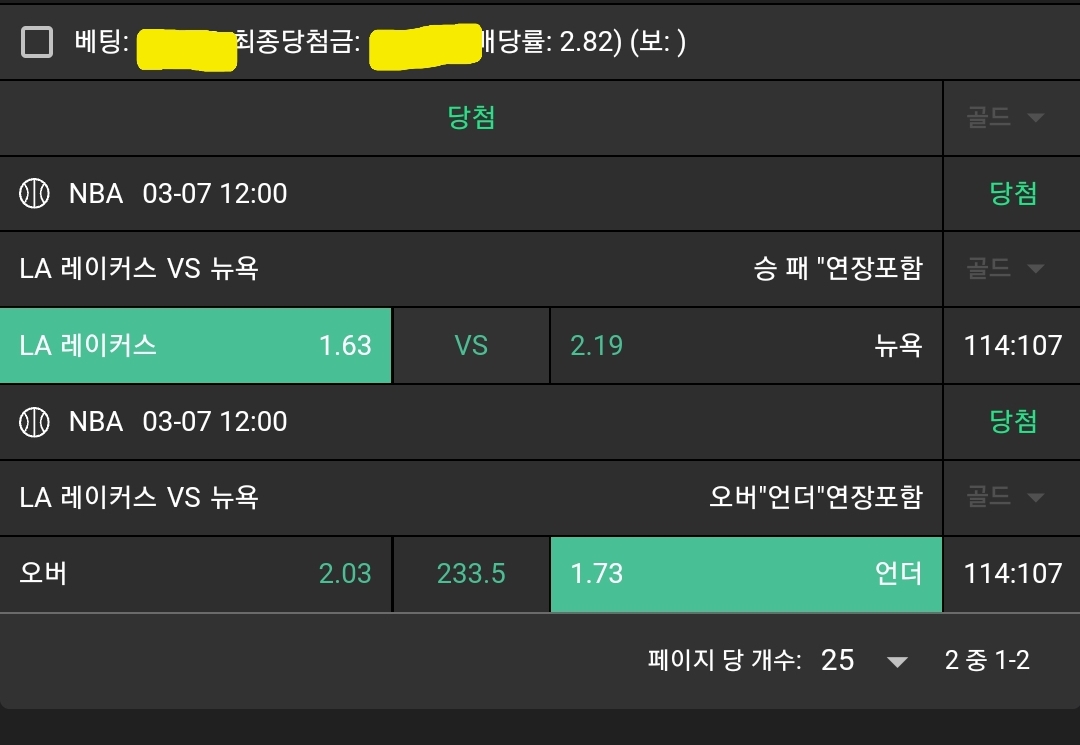This screenshot has width=1080, height=745.
Task: Click 당첨 result for first NBA match
Action: (1013, 193)
